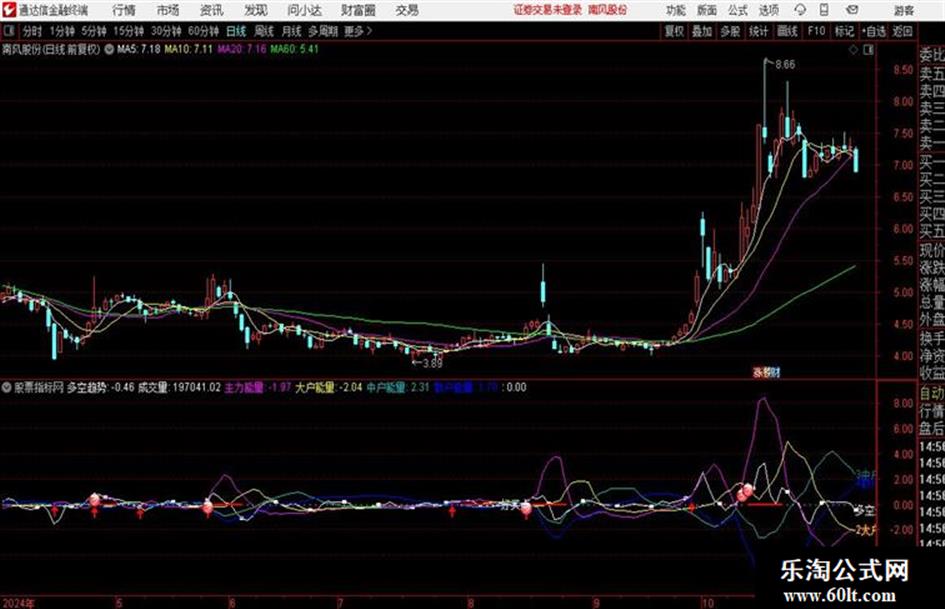Click the 复权 toolbar button
The width and height of the screenshot is (945, 609).
click(x=674, y=31)
